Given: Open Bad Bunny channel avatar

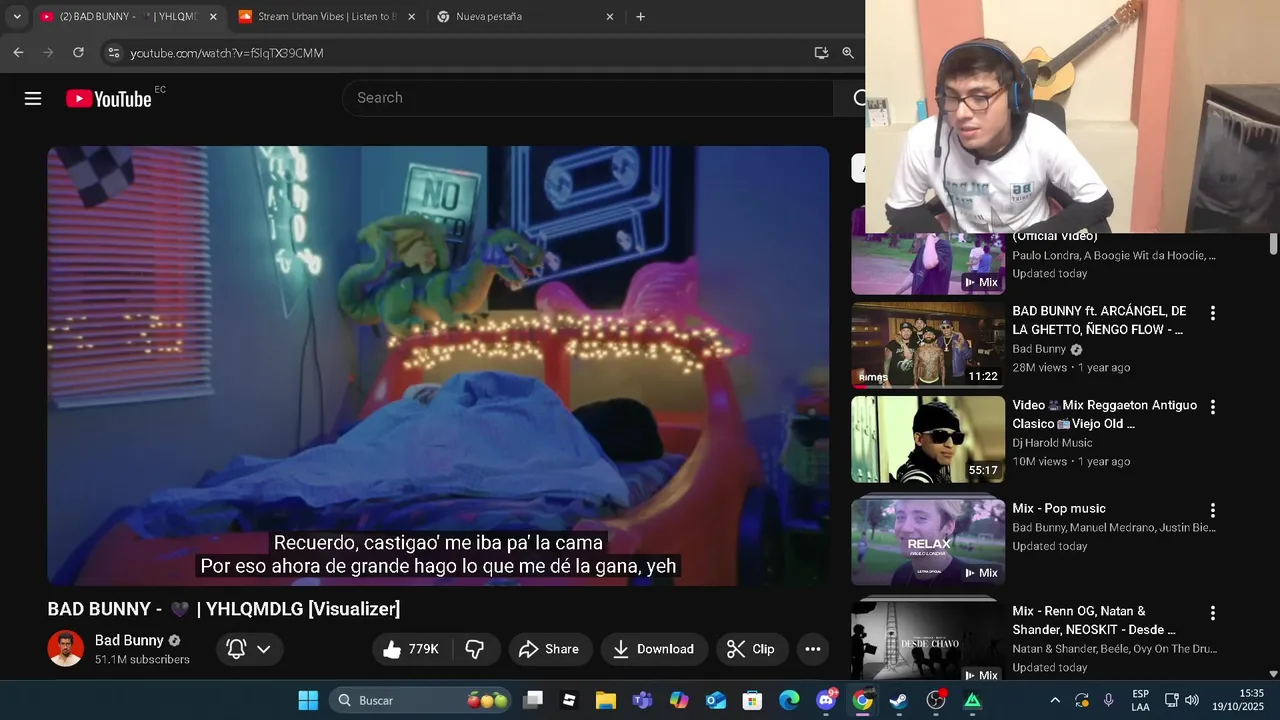Looking at the screenshot, I should (x=66, y=648).
